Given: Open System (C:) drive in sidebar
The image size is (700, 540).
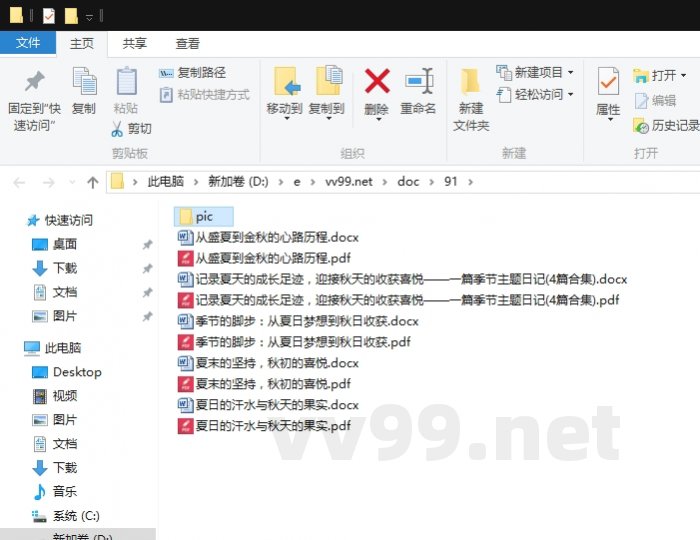Looking at the screenshot, I should 66,516.
